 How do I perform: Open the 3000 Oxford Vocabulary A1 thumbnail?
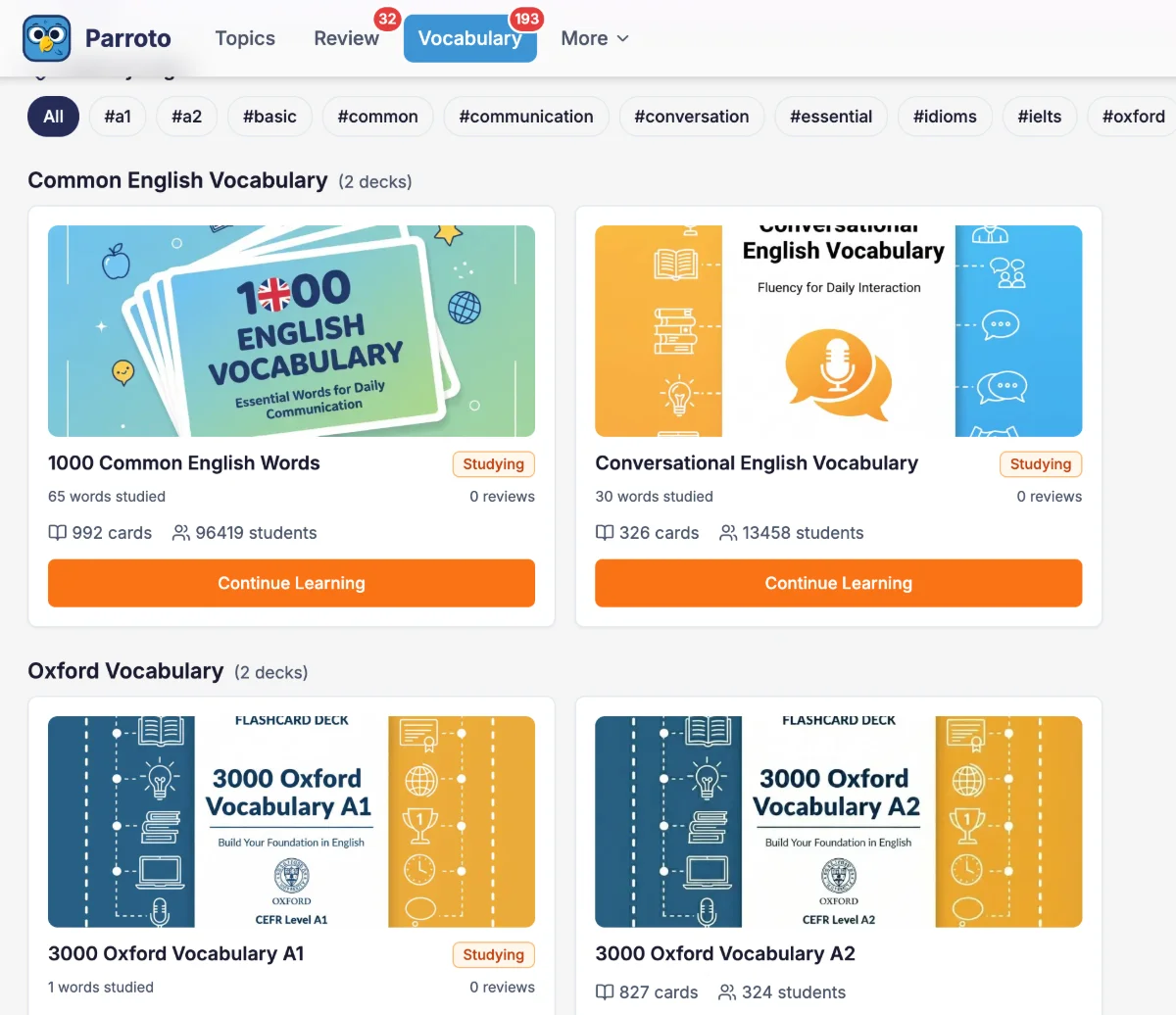coord(291,821)
